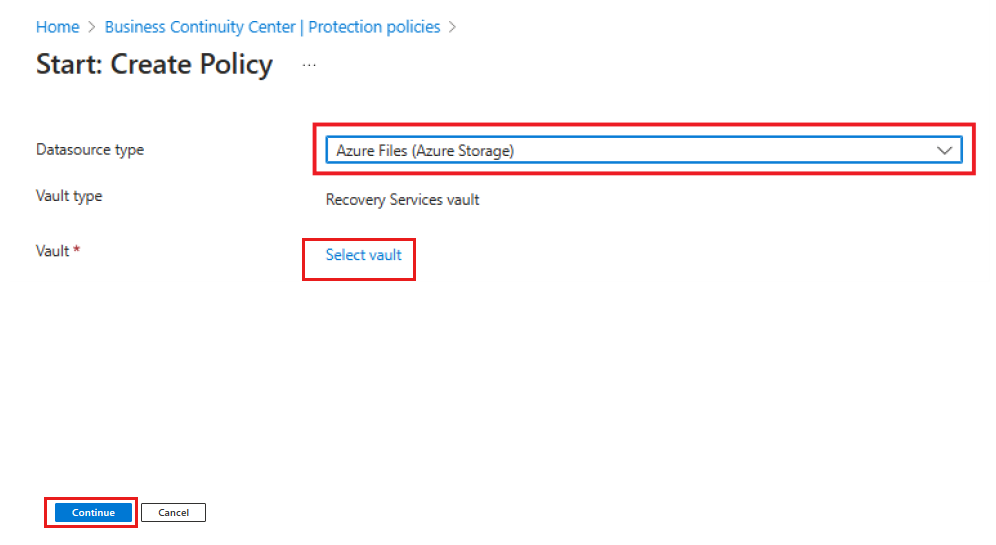
Task: Open the ellipsis more options beside the title
Action: [309, 65]
